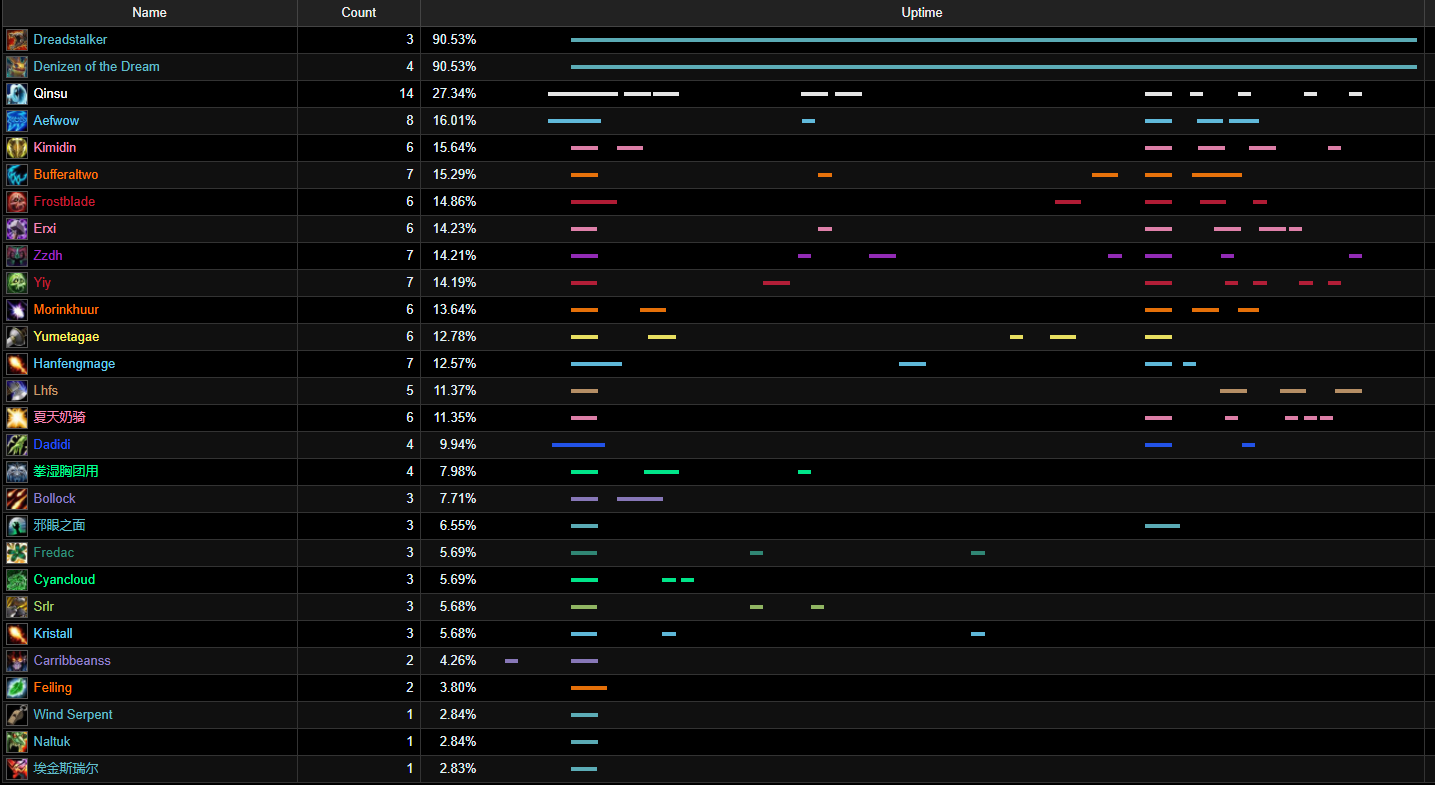Click the Srlr row icon
1435x785 pixels.
click(x=17, y=607)
